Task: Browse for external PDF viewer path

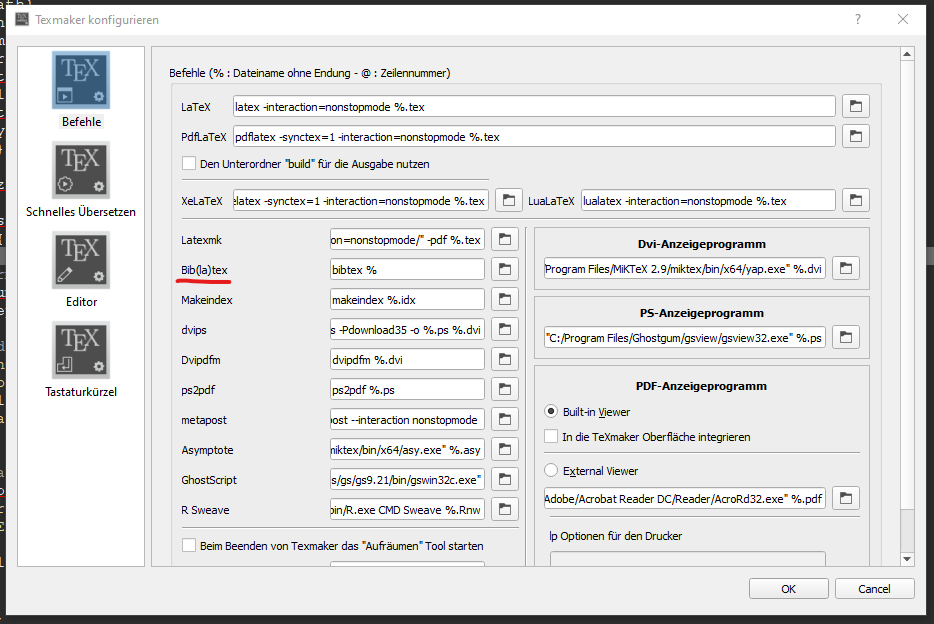Action: coord(846,498)
